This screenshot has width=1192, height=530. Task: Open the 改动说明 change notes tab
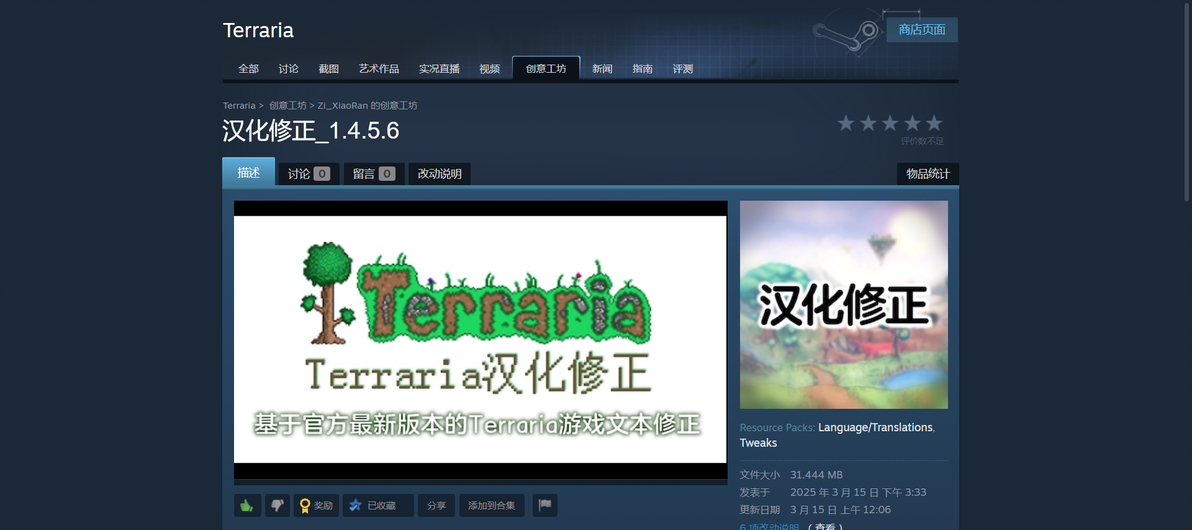439,174
